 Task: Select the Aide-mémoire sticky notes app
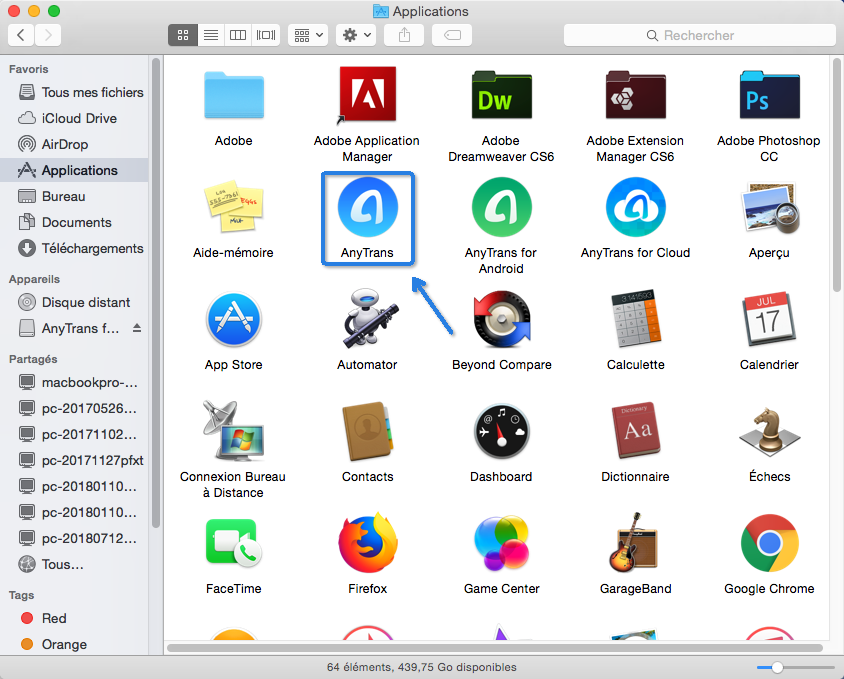pos(234,207)
